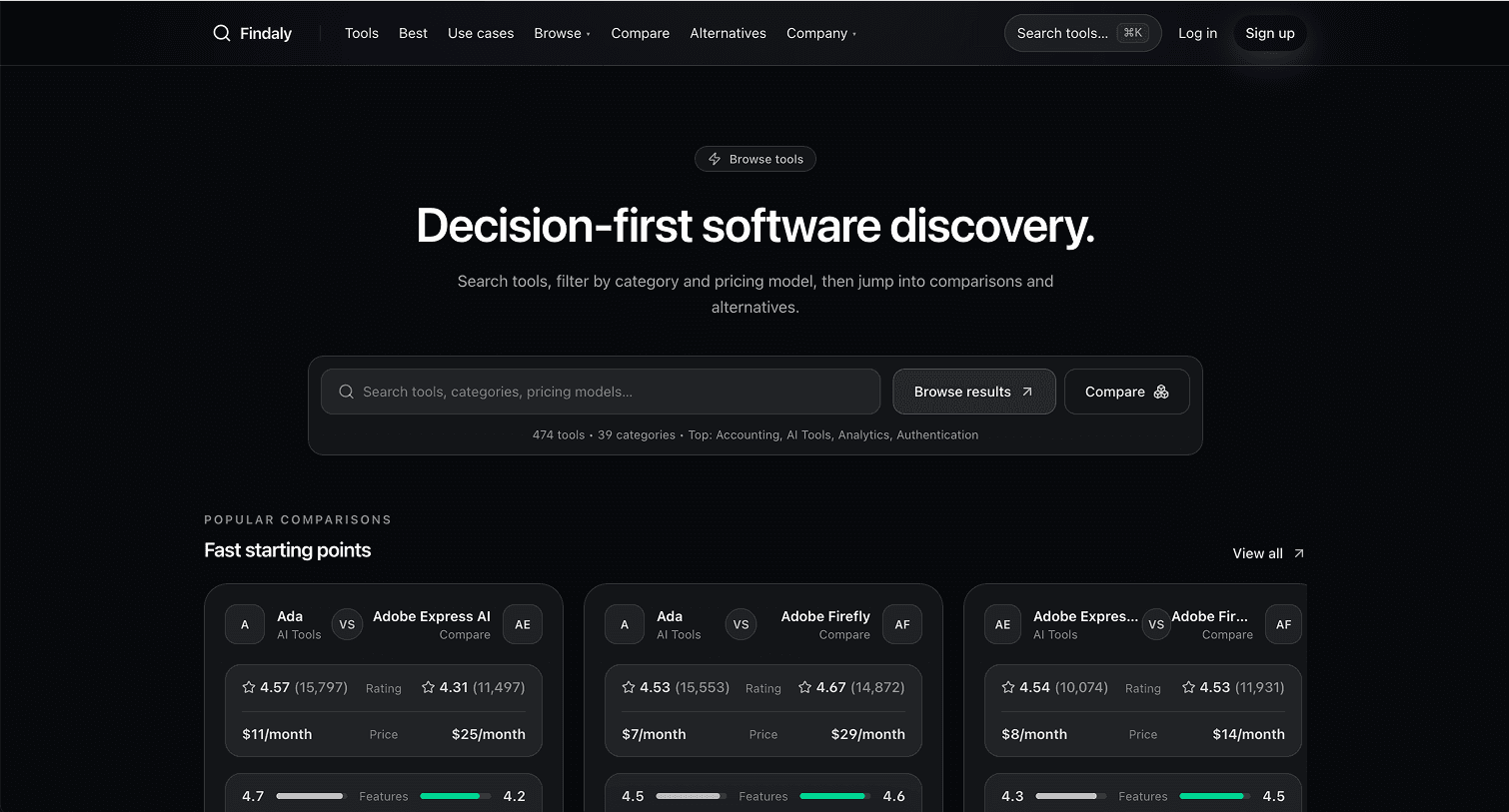
Task: Click the star icon beside the 4.67 rating
Action: click(804, 687)
